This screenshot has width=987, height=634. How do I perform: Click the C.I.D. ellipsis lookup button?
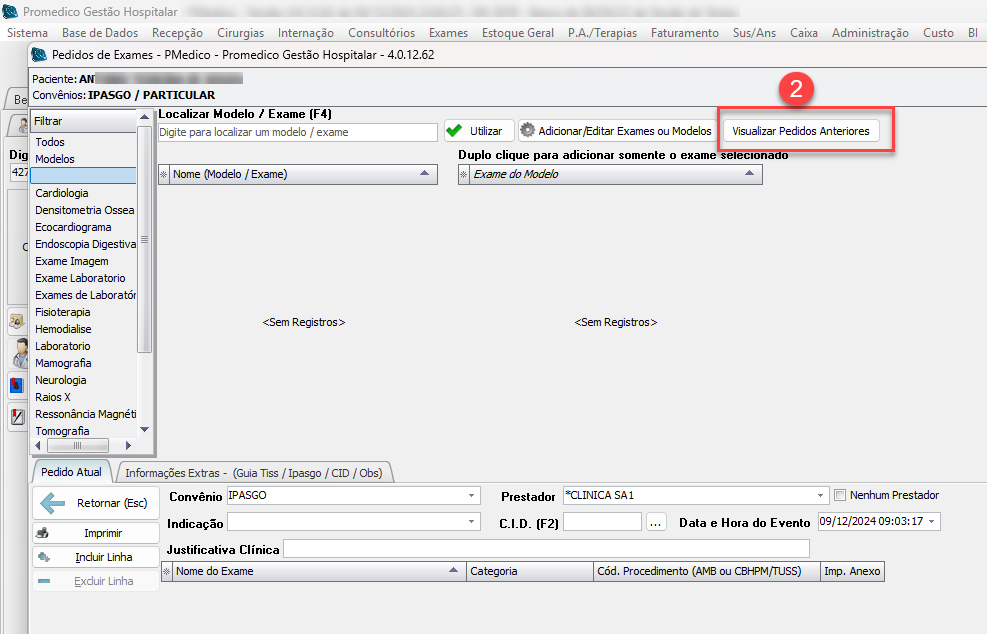pyautogui.click(x=656, y=522)
